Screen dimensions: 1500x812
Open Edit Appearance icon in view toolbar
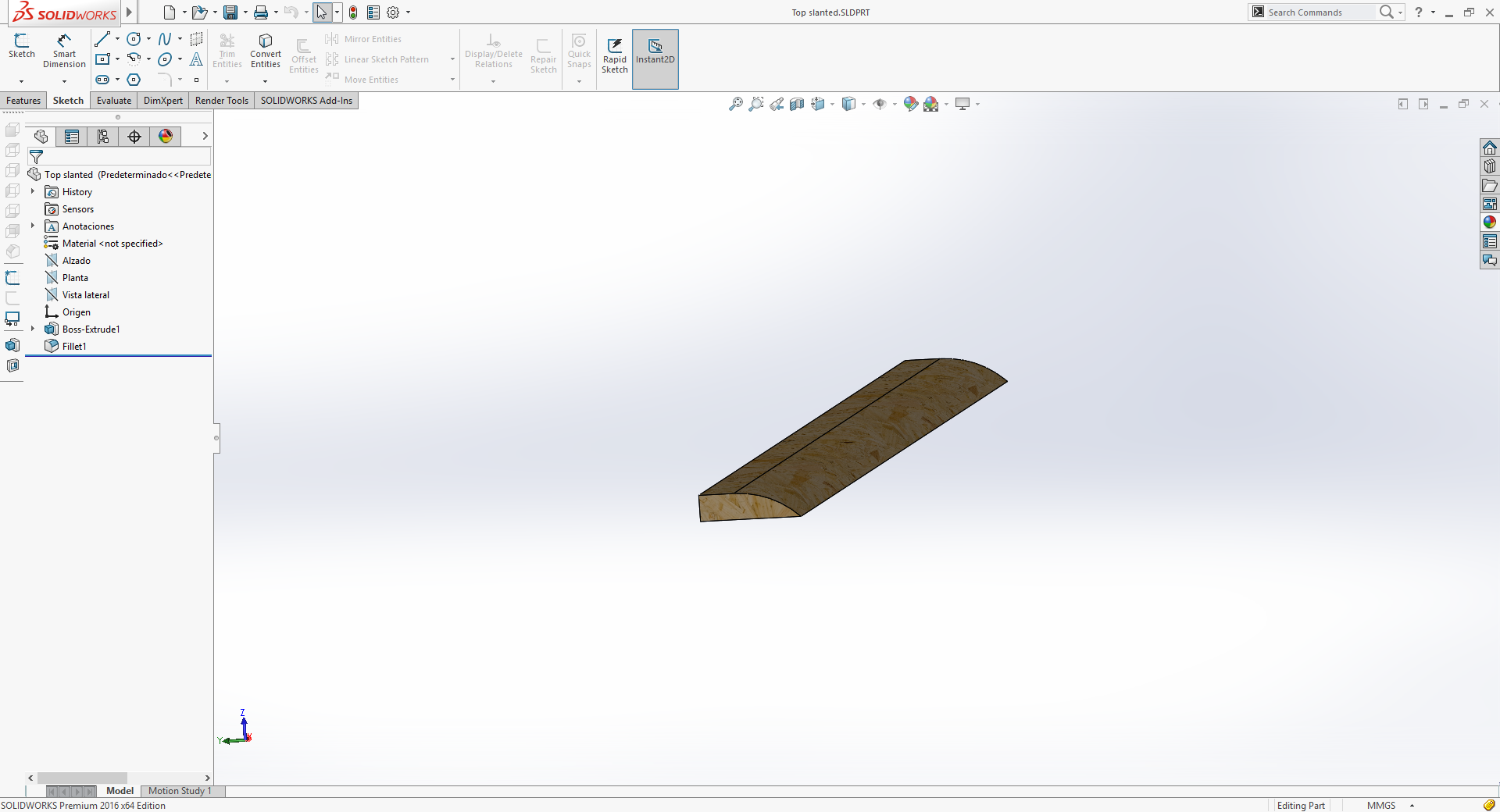click(x=910, y=104)
